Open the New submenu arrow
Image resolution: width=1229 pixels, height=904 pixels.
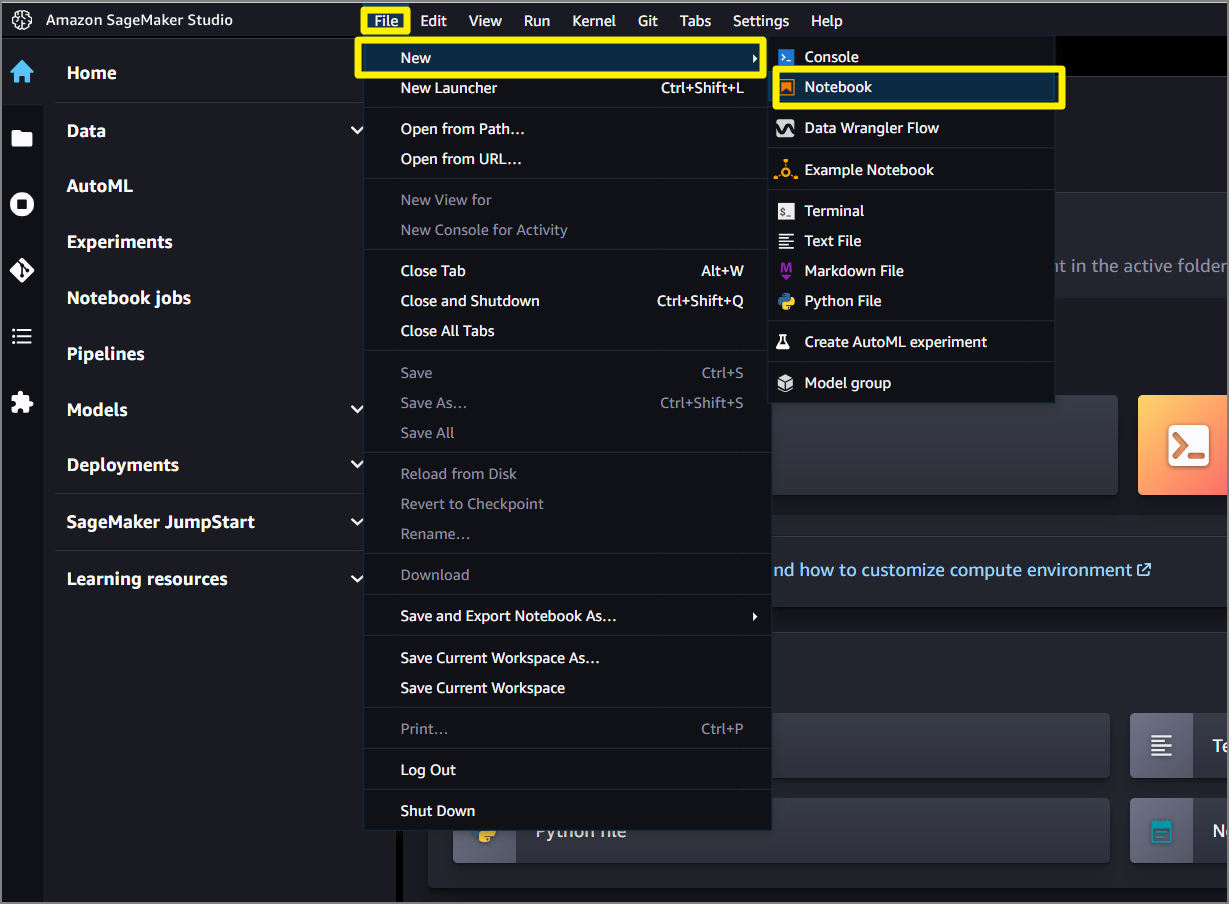click(x=754, y=58)
